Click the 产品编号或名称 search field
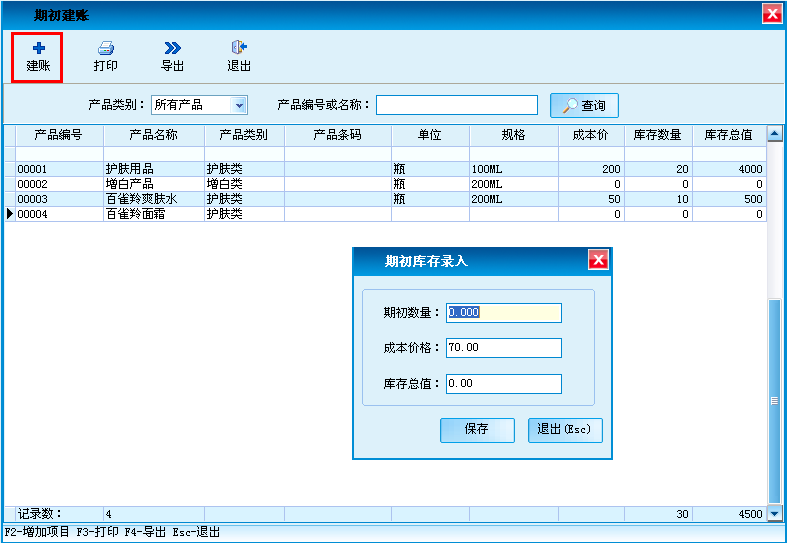Viewport: 787px width, 543px height. click(x=456, y=105)
